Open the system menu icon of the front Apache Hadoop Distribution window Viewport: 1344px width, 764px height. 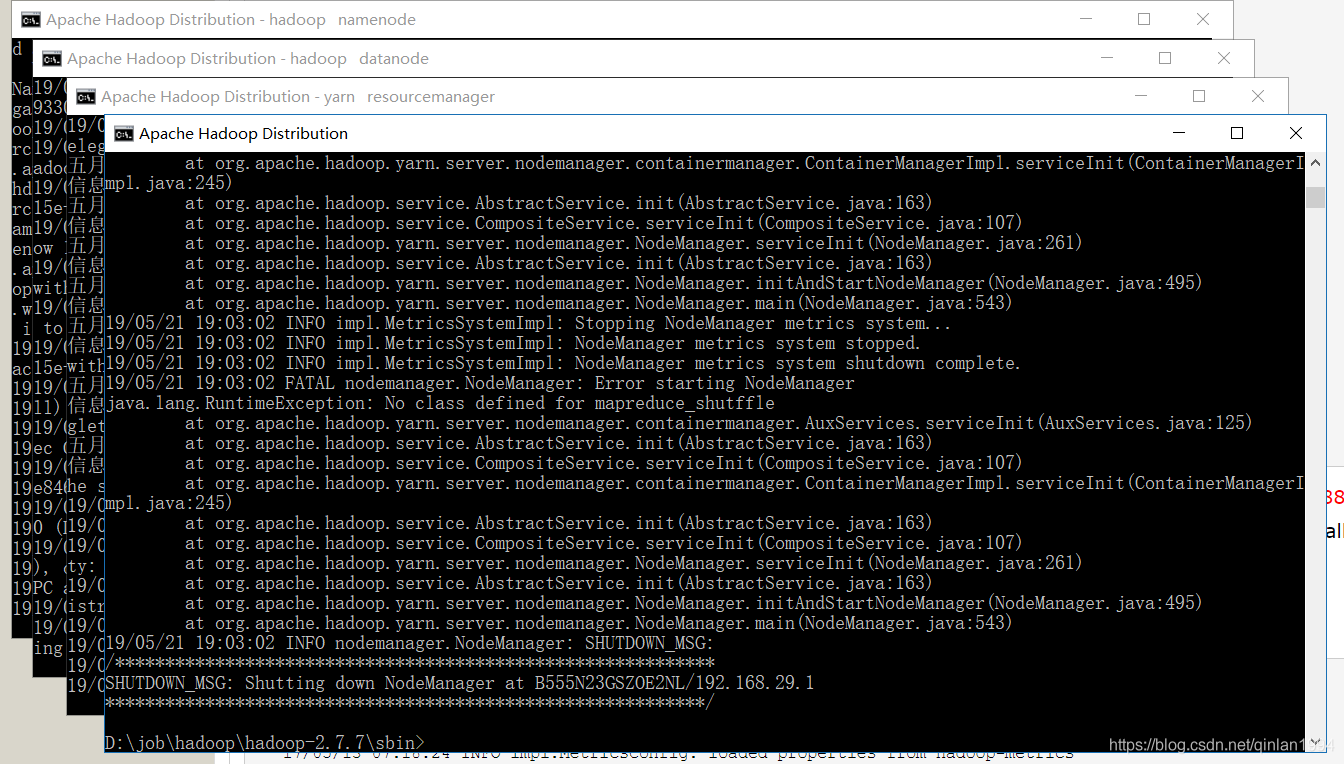point(124,134)
